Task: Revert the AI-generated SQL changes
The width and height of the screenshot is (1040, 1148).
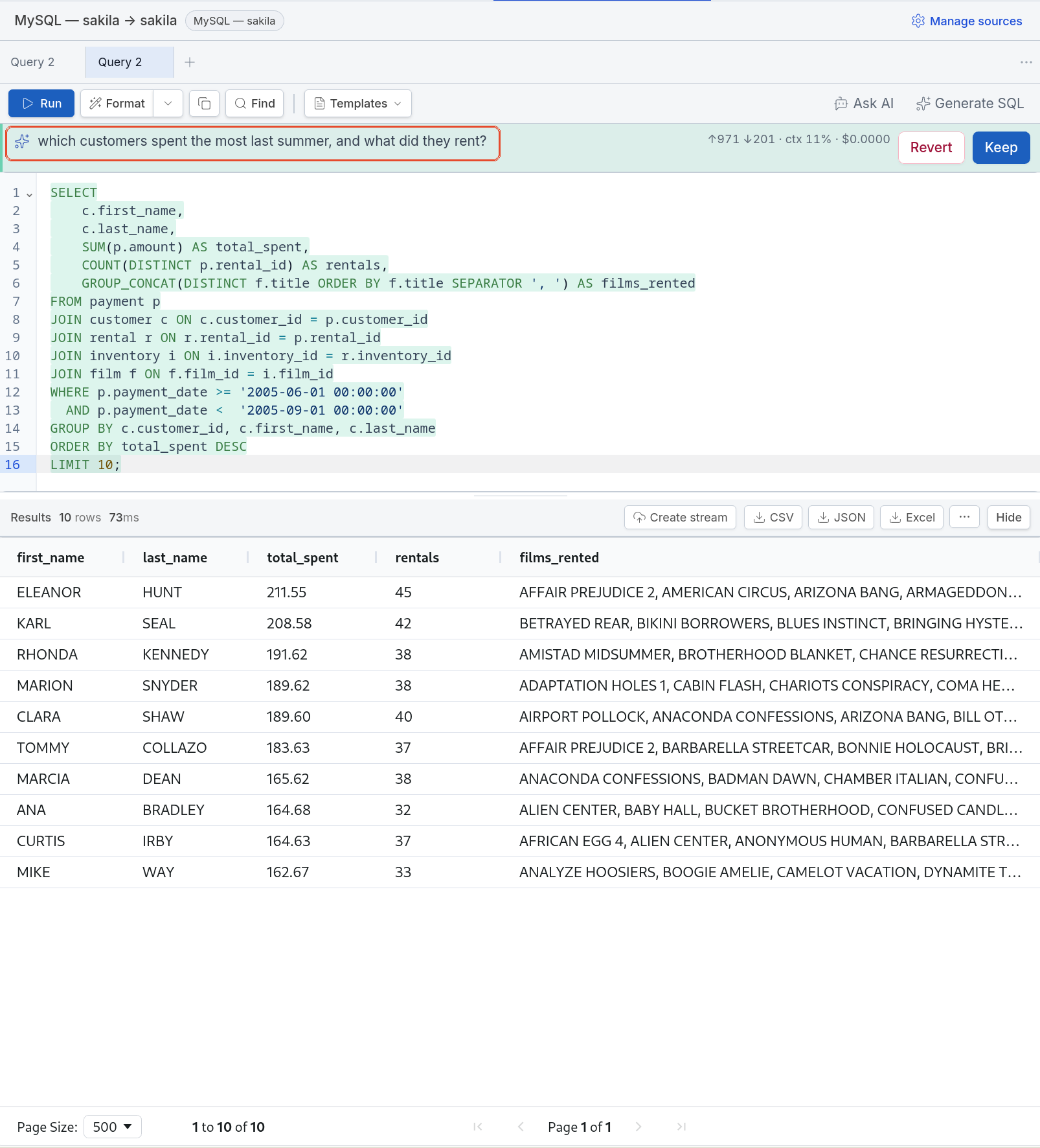Action: [x=931, y=148]
